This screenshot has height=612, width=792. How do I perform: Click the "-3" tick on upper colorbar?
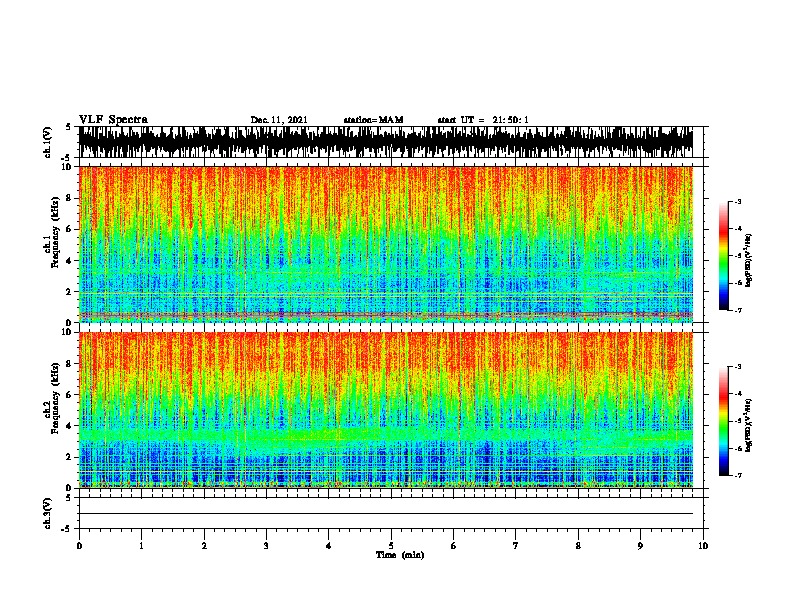pos(738,201)
